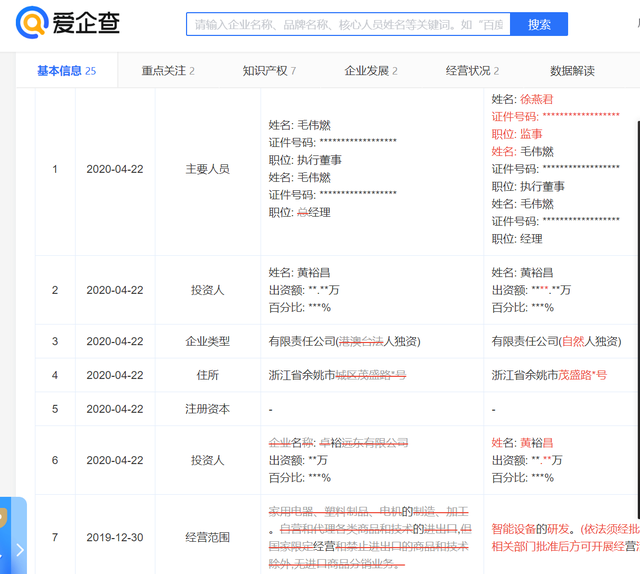
Task: Click the struck-through 卓裕远东有限公司 text
Action: 363,443
